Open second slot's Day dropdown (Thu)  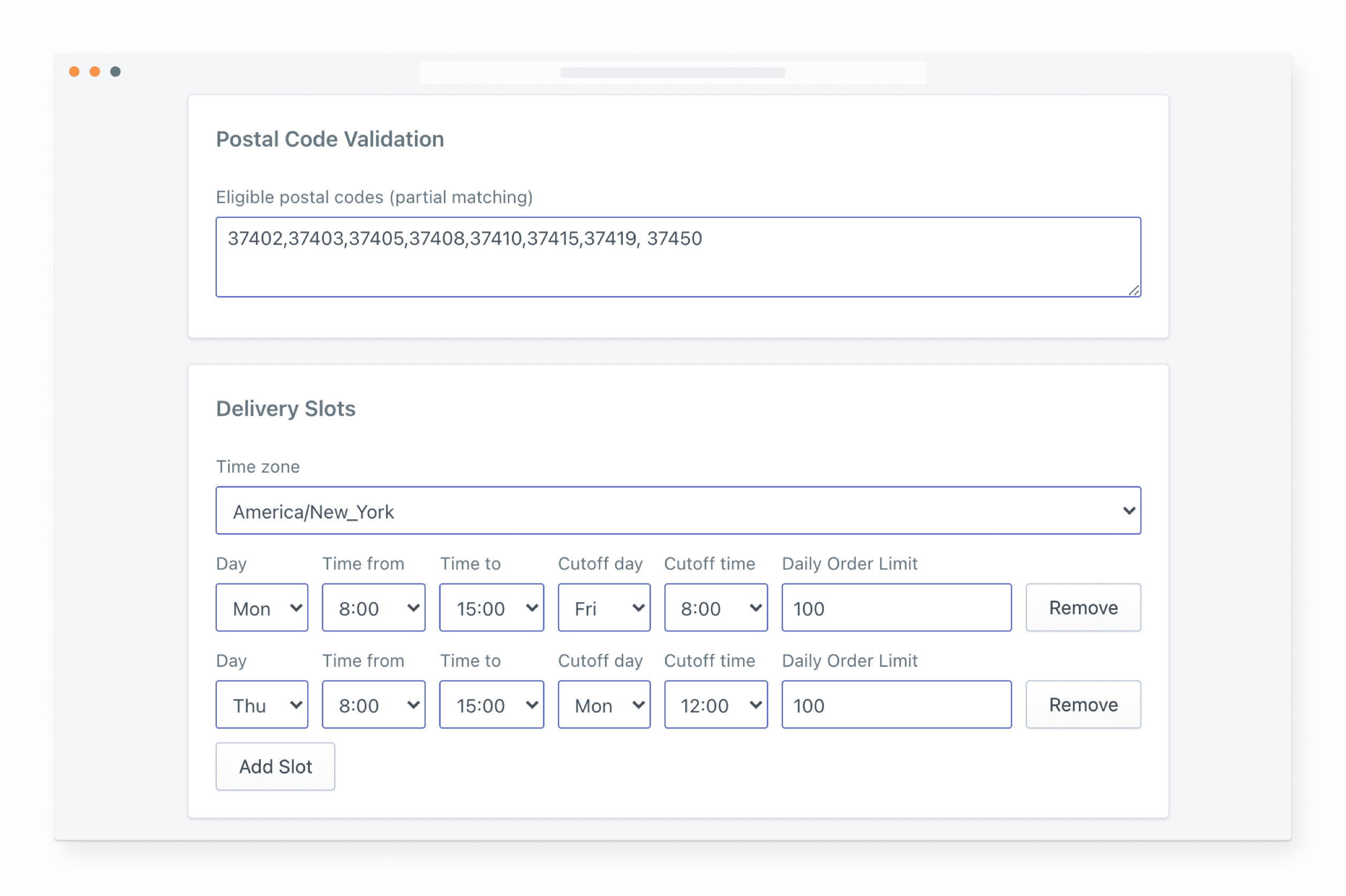pos(262,705)
